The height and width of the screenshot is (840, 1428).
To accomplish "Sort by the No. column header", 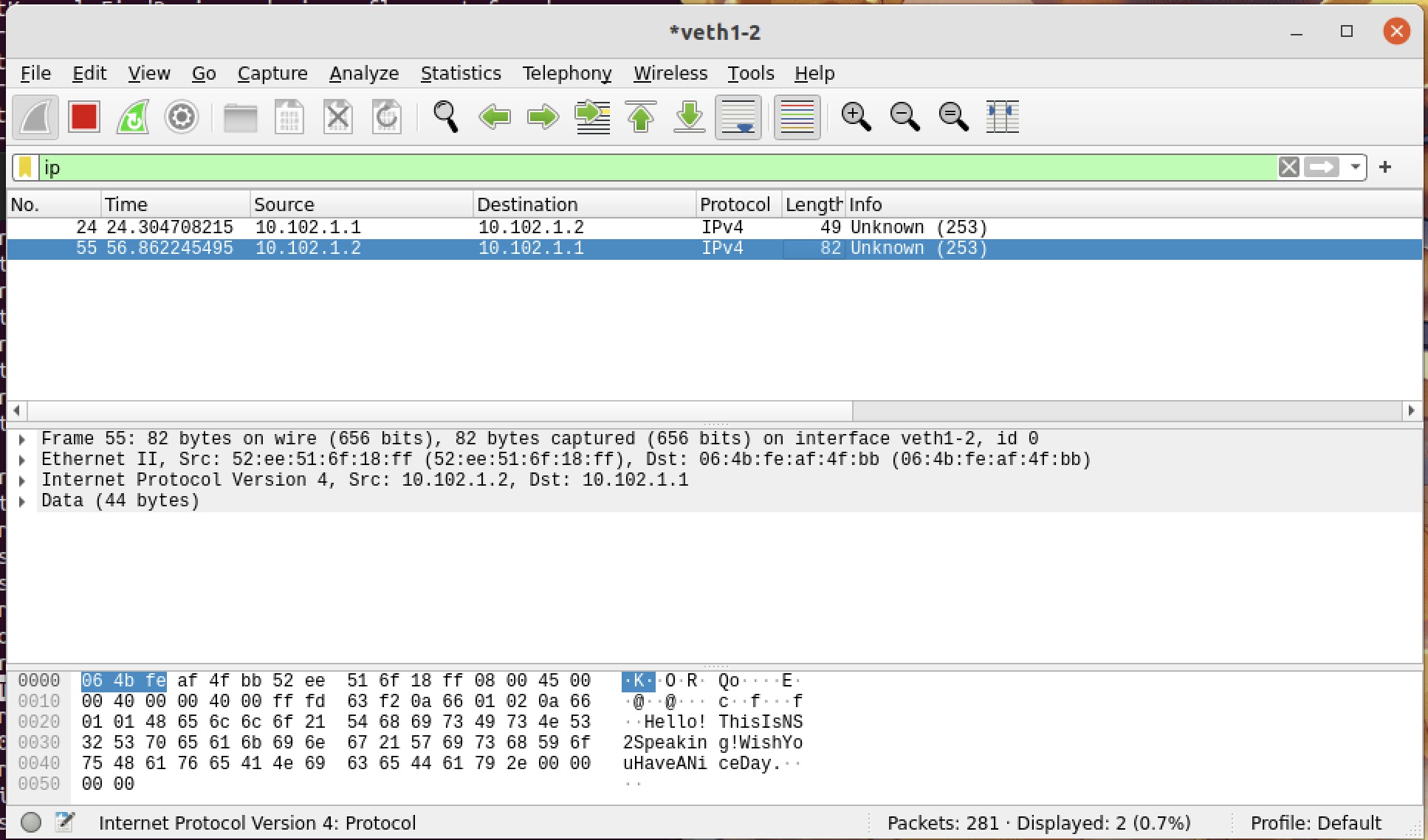I will point(53,204).
